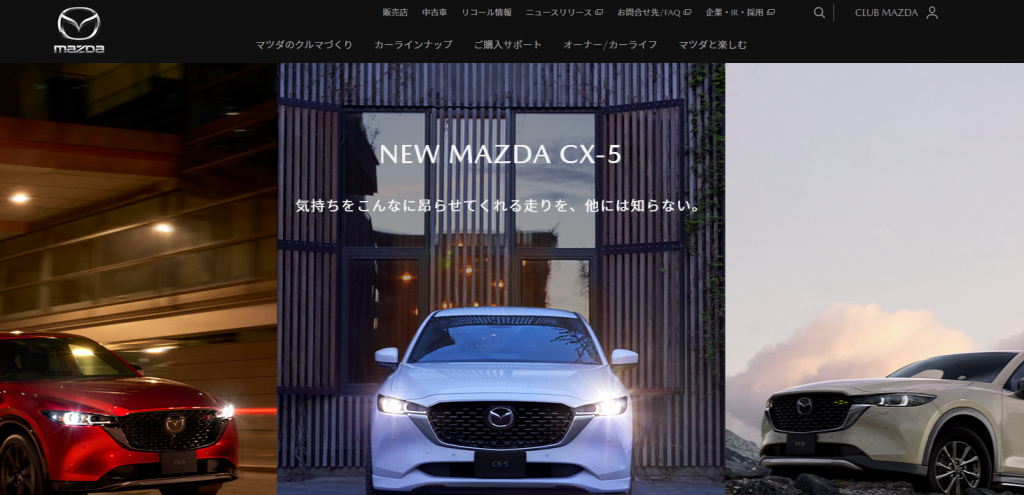Click external-link icon beside ニュースリリース
The image size is (1024, 495).
click(600, 12)
